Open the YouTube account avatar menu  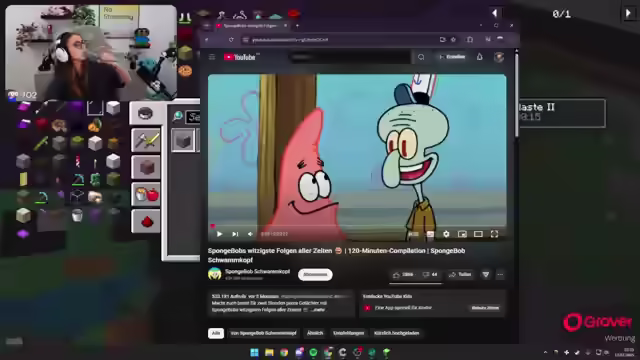point(499,57)
